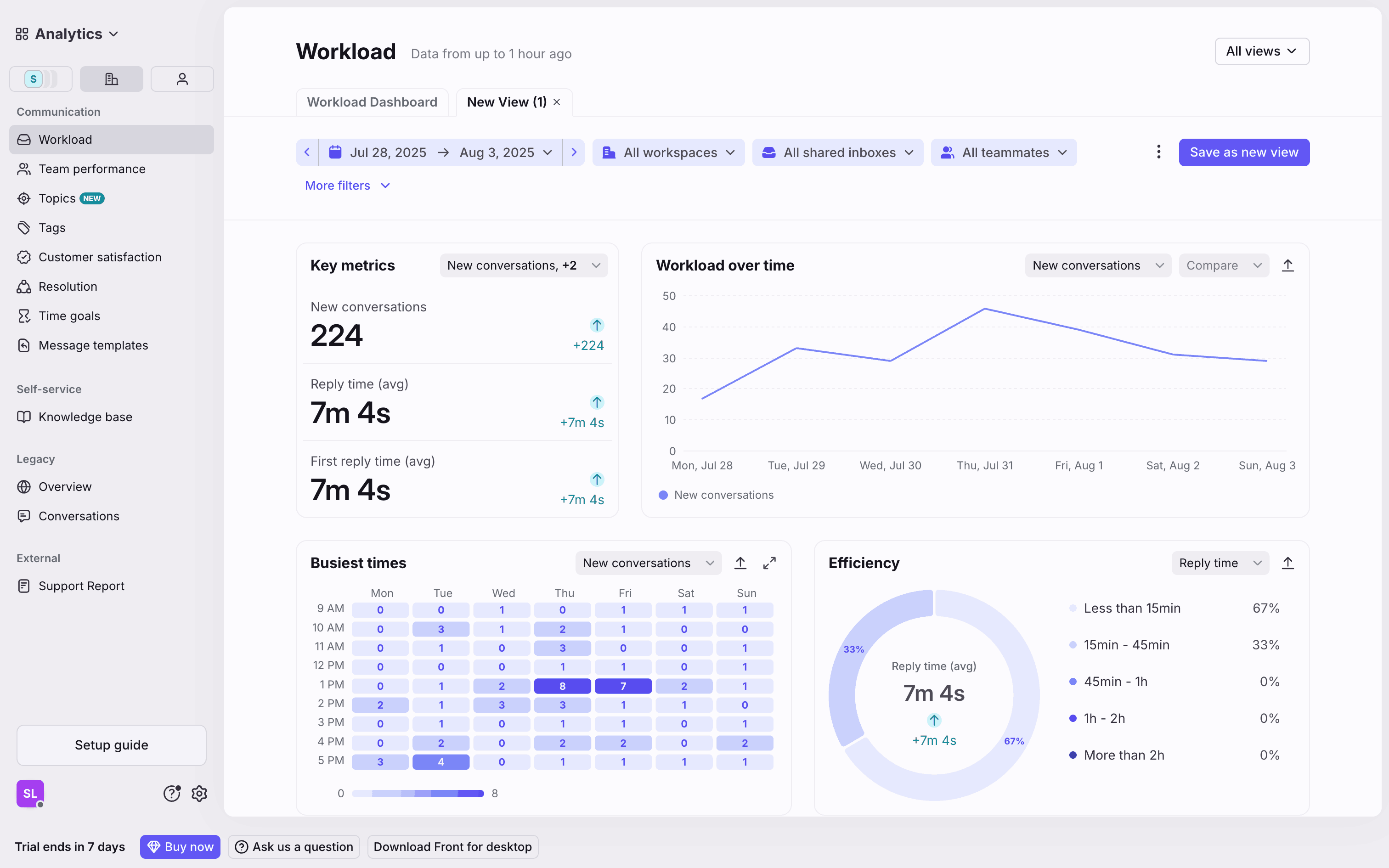Click the three-dot more options icon
The width and height of the screenshot is (1389, 868).
[x=1158, y=152]
